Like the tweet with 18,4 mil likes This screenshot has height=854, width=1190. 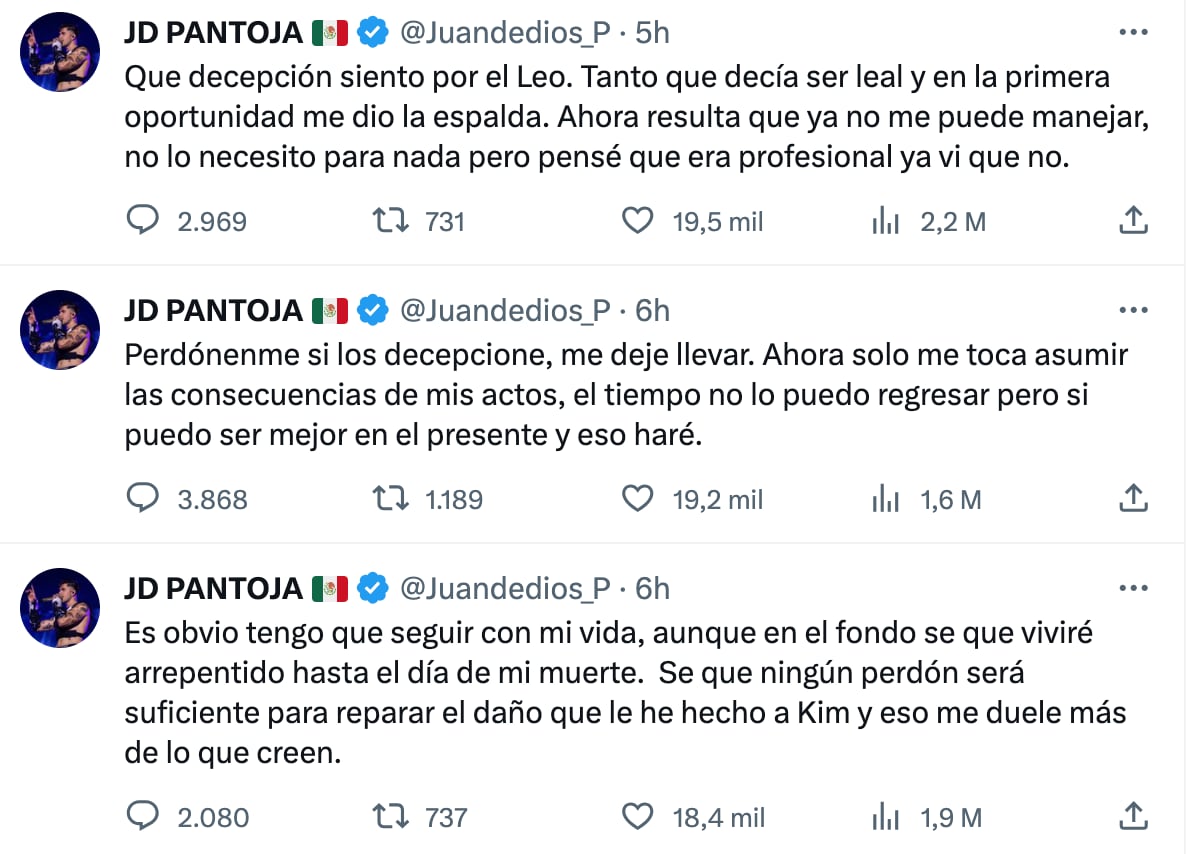click(x=637, y=817)
